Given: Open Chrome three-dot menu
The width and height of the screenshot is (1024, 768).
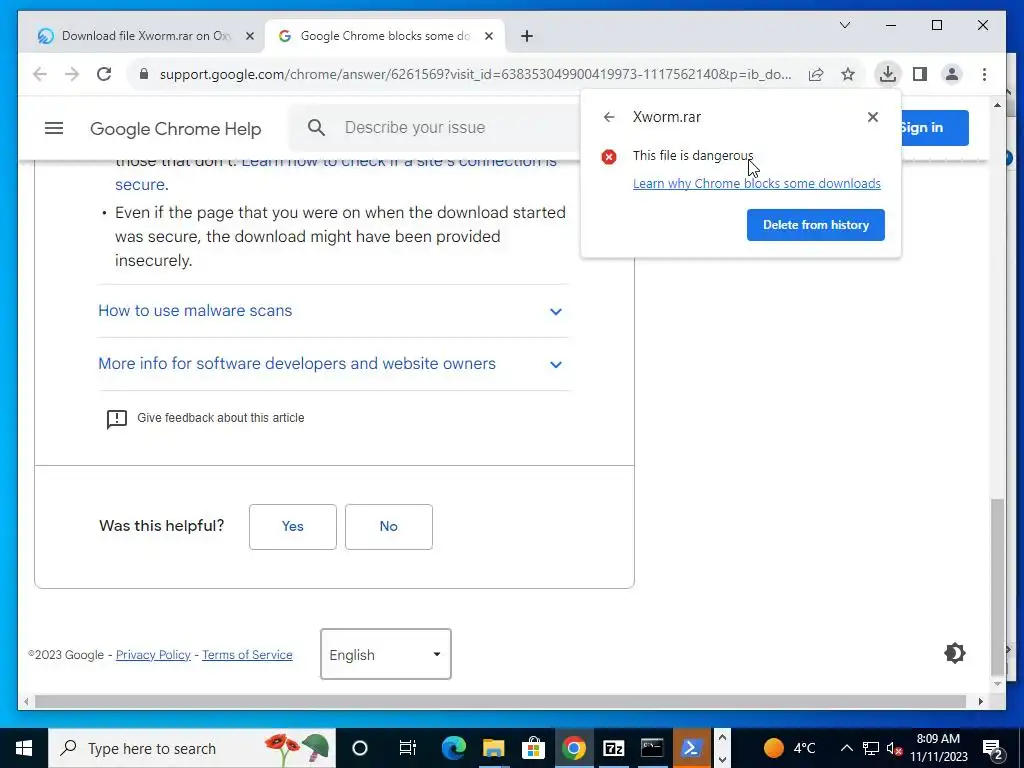Looking at the screenshot, I should tap(984, 74).
